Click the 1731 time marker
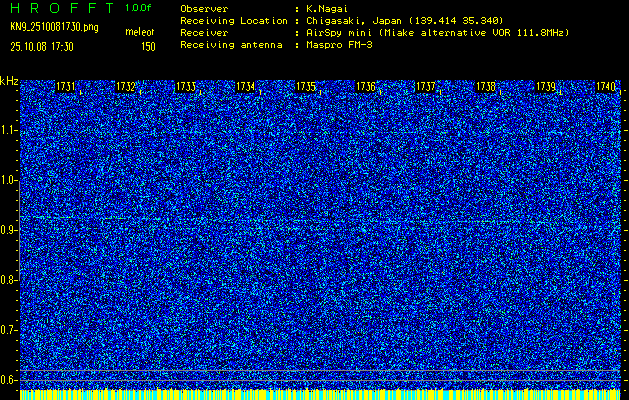 (x=66, y=87)
